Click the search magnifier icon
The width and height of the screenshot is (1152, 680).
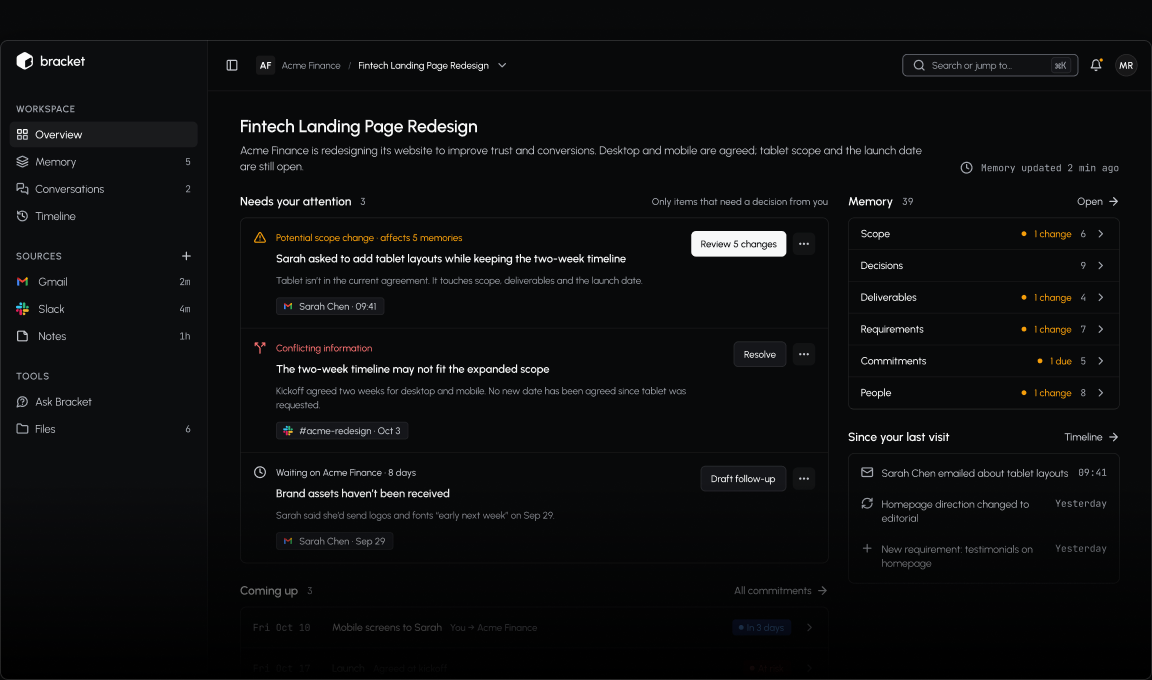point(919,65)
